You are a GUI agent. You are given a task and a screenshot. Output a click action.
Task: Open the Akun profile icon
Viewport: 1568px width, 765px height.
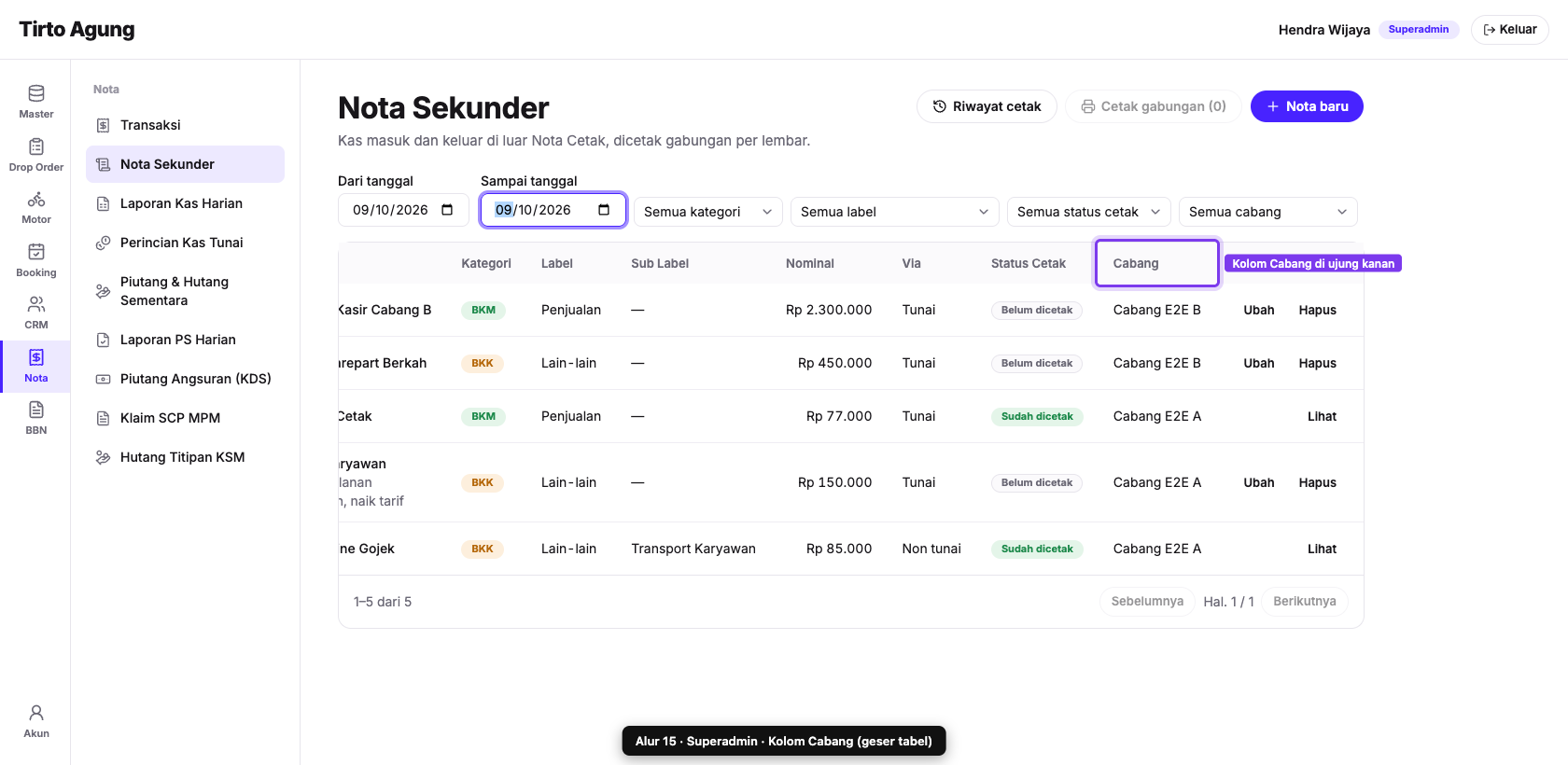(36, 713)
